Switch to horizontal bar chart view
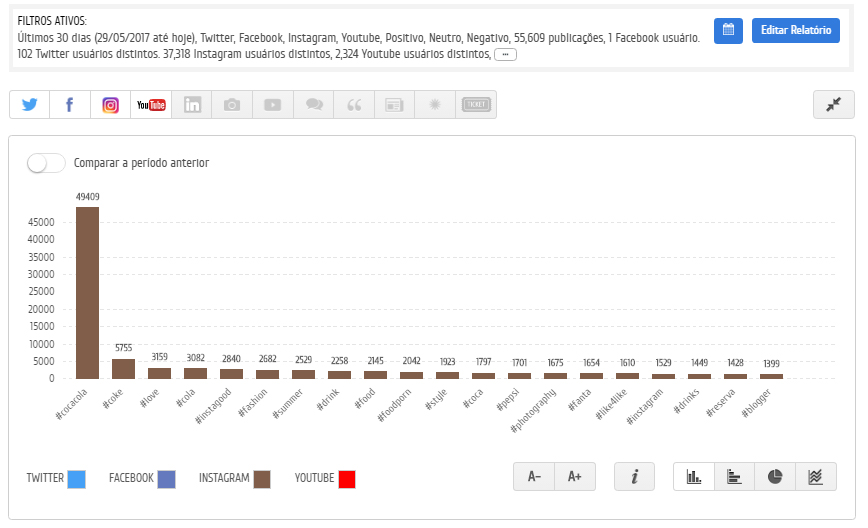Viewport: 868px width, 528px height. coord(735,477)
